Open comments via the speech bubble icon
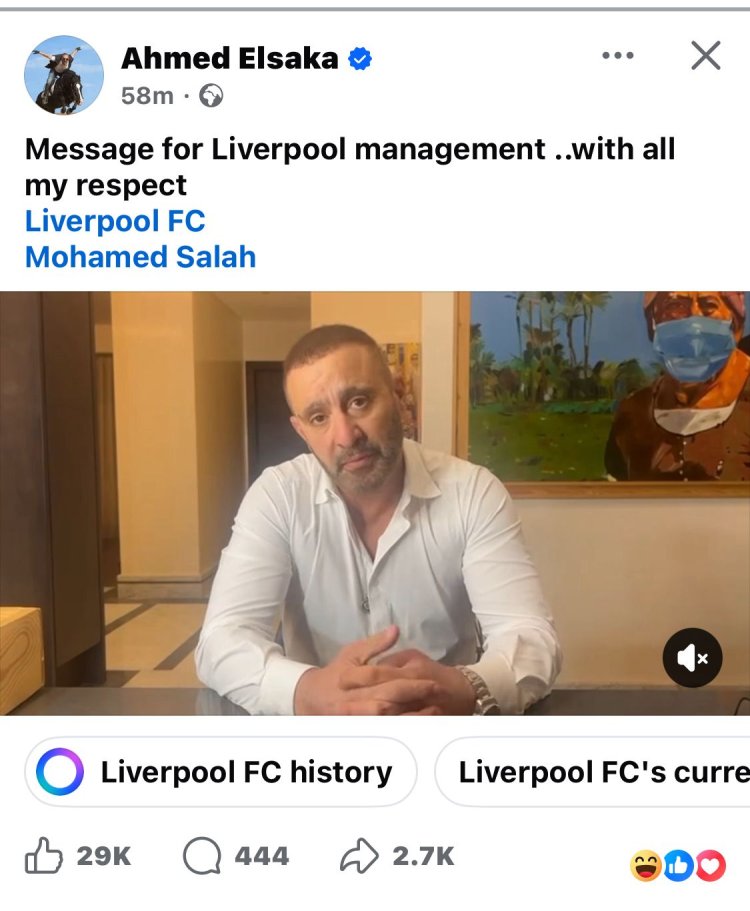The width and height of the screenshot is (750, 911). pos(202,856)
